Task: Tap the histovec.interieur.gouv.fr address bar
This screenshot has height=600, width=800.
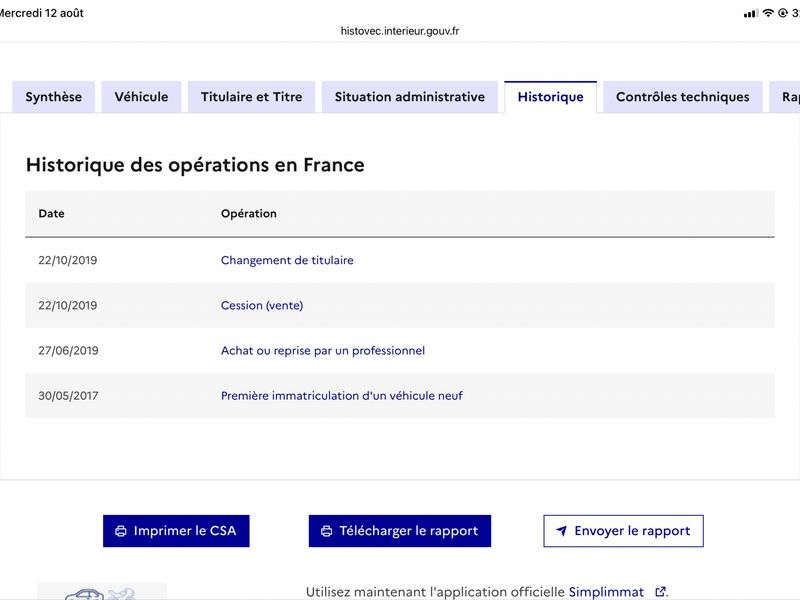Action: tap(400, 31)
